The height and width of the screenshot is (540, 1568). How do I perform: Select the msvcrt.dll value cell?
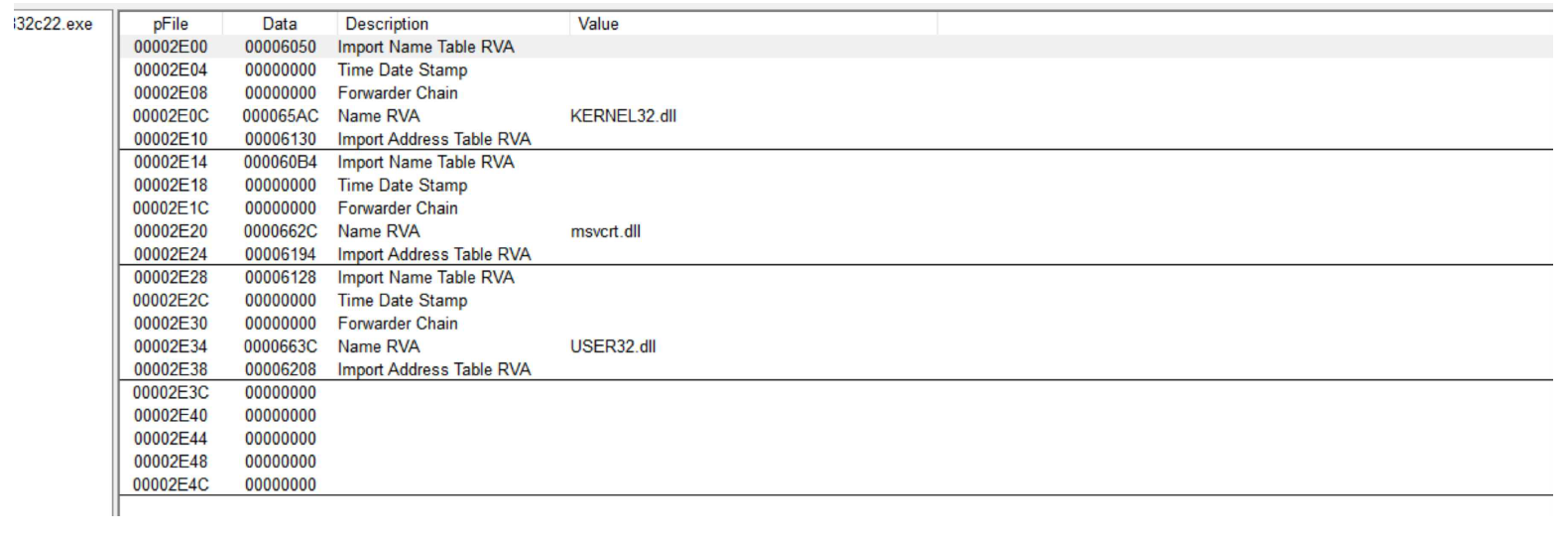coord(605,231)
